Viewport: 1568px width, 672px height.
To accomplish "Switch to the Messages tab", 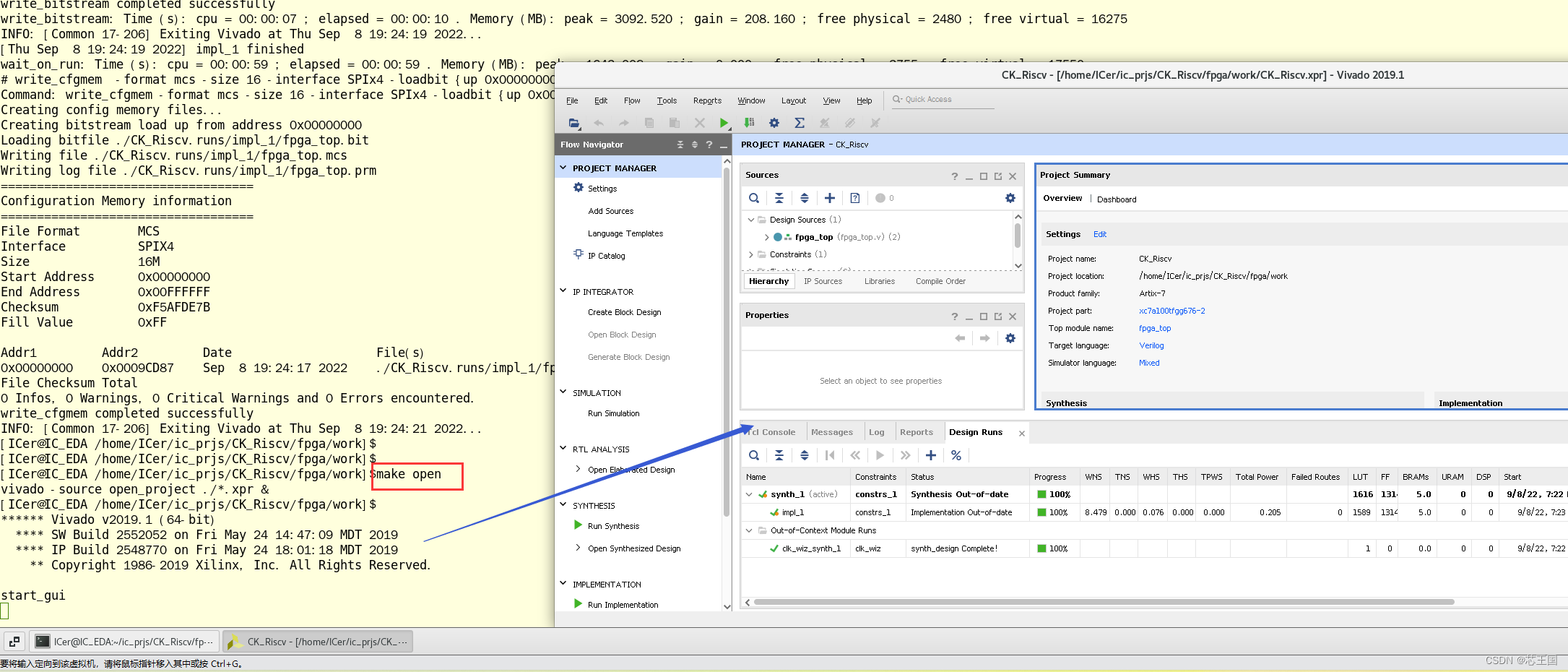I will [831, 432].
